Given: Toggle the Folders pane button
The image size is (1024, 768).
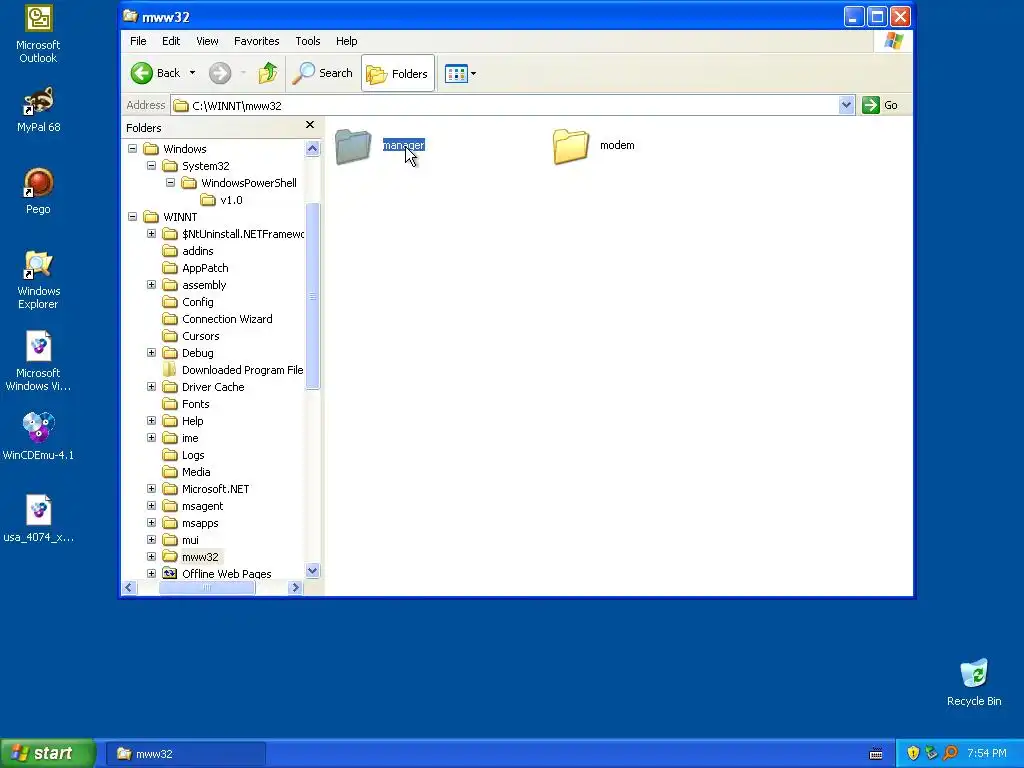Looking at the screenshot, I should 398,73.
